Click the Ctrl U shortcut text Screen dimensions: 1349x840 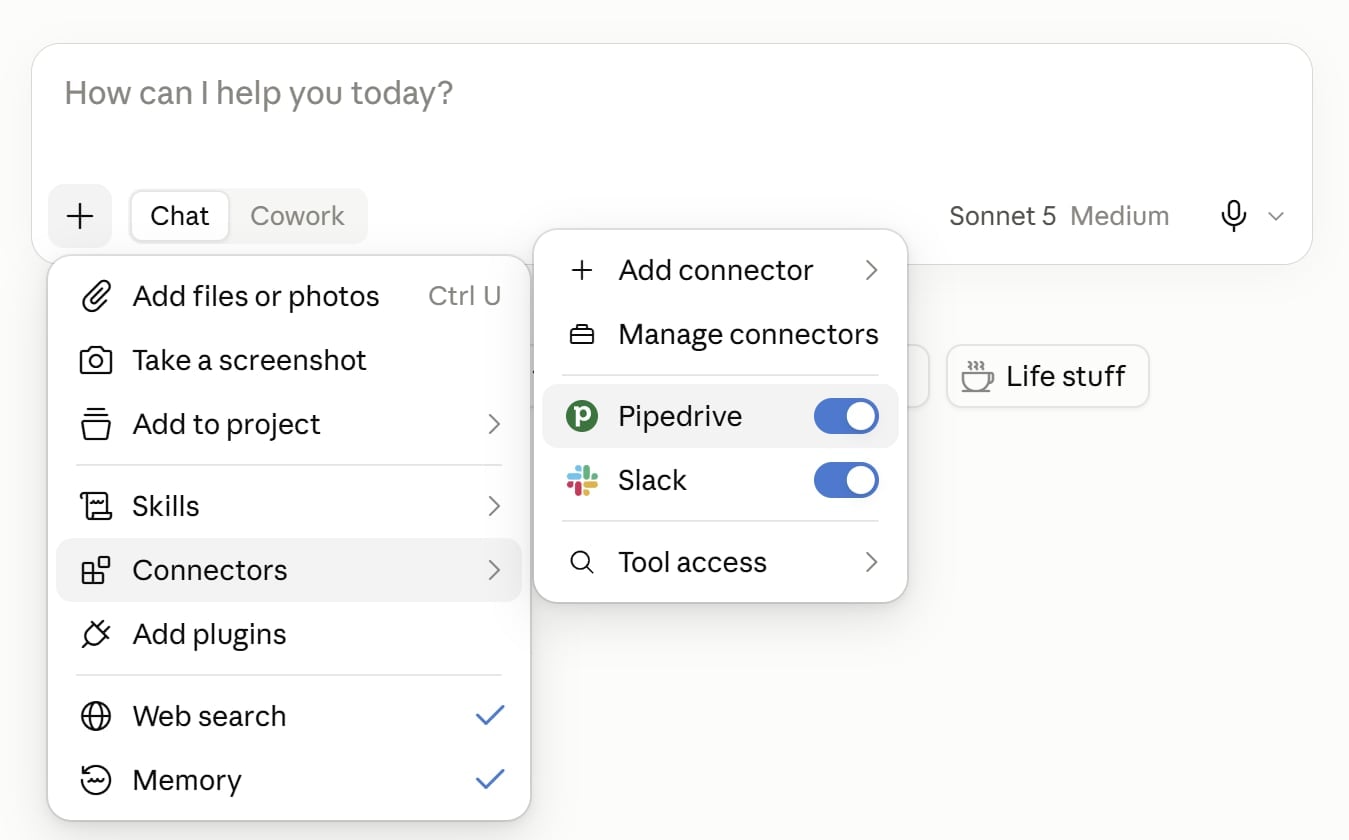click(465, 296)
